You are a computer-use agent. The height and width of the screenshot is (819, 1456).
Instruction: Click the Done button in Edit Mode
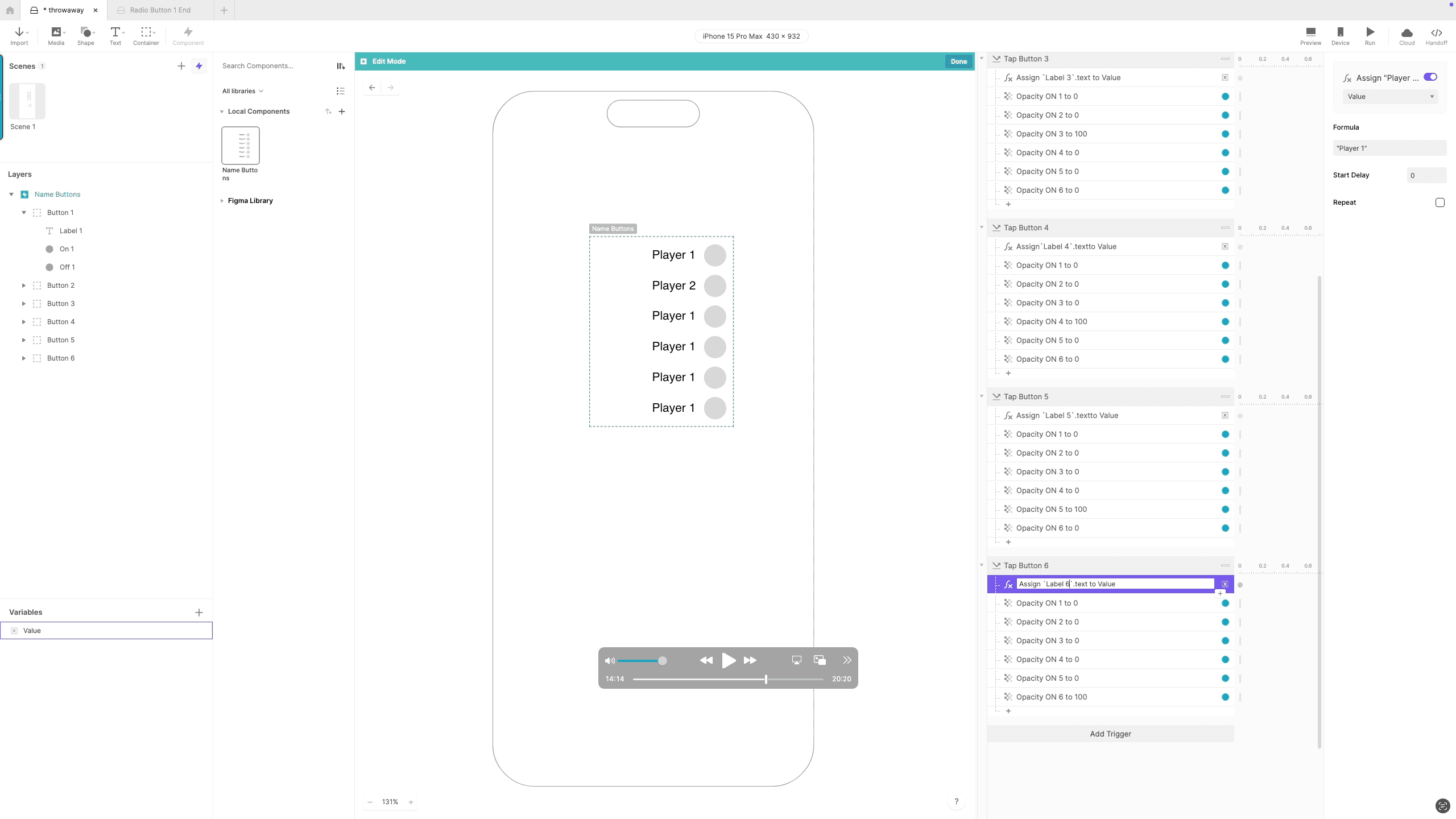click(958, 61)
